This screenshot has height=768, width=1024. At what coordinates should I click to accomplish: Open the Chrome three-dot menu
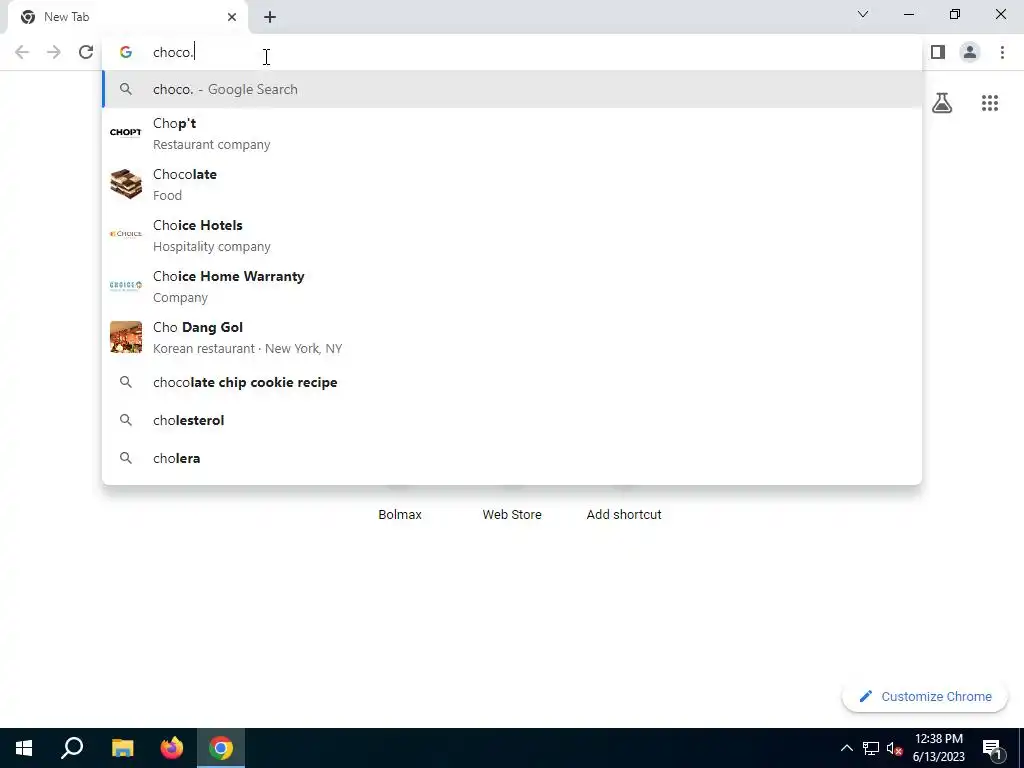coord(1002,52)
